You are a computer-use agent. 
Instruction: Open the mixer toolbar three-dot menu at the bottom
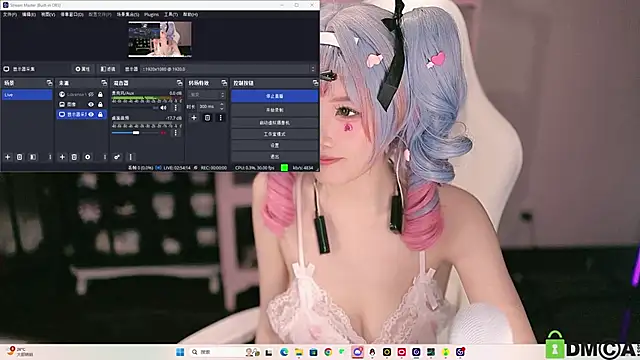tap(131, 157)
